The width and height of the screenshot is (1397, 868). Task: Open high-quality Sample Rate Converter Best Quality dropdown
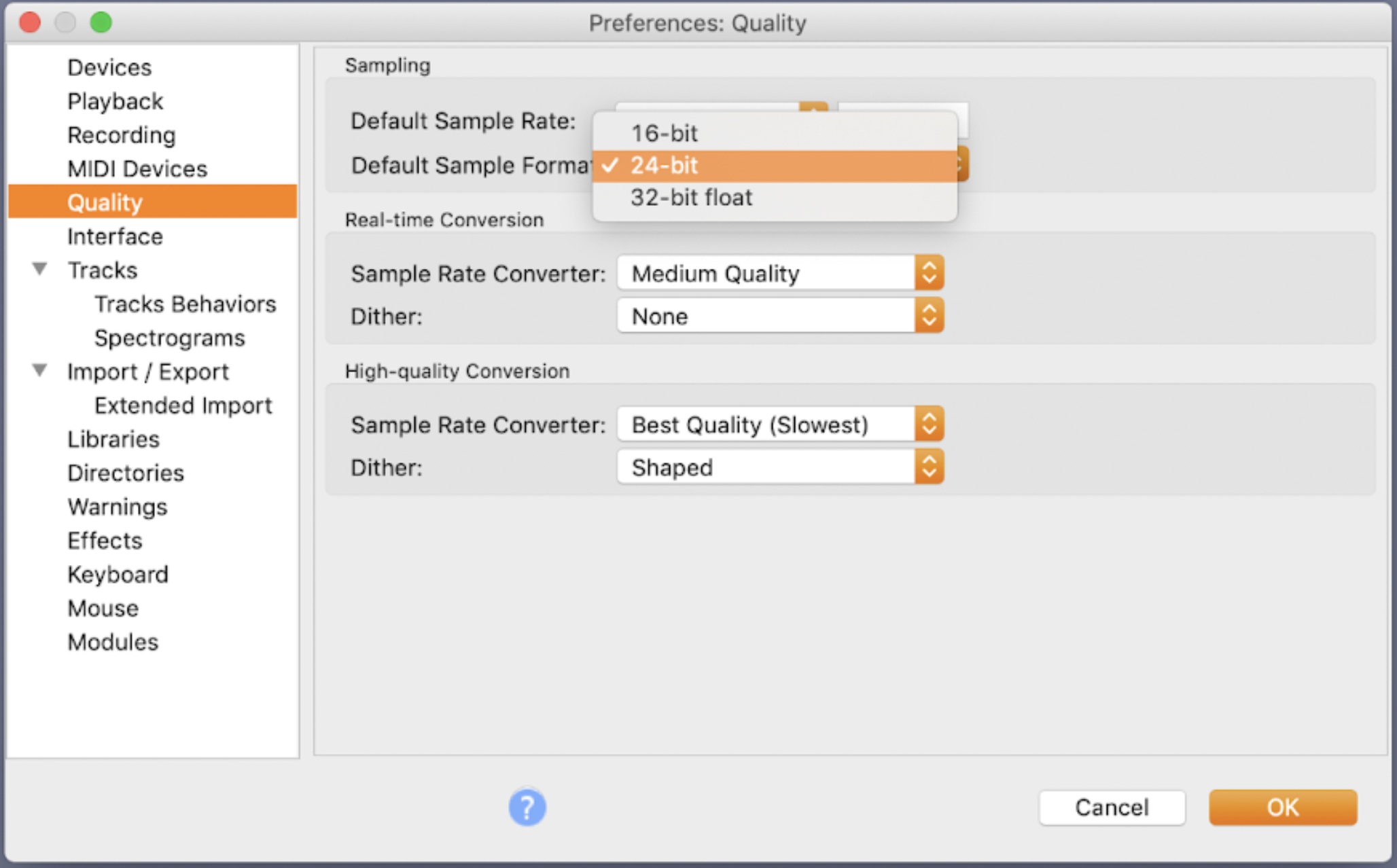(x=780, y=425)
